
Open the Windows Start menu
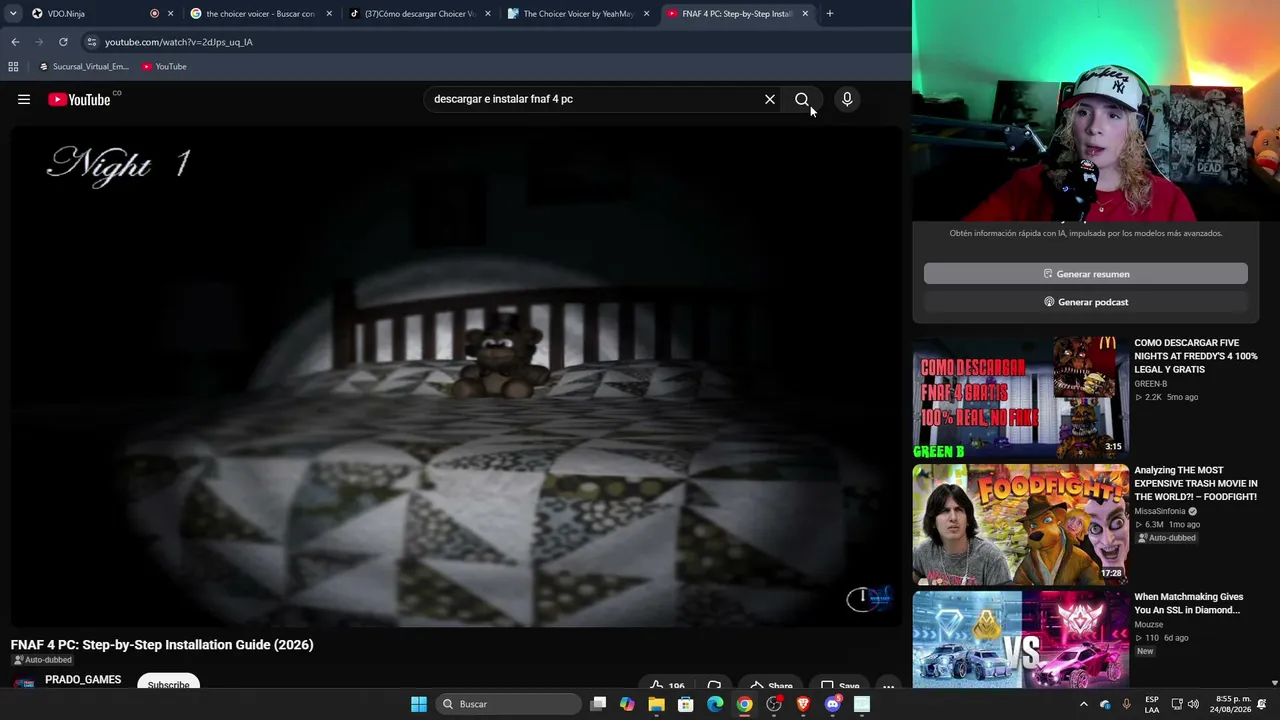coord(419,704)
